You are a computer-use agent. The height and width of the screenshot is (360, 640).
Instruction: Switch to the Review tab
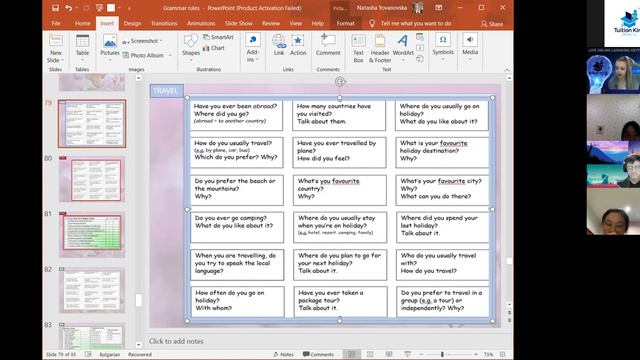click(x=271, y=23)
